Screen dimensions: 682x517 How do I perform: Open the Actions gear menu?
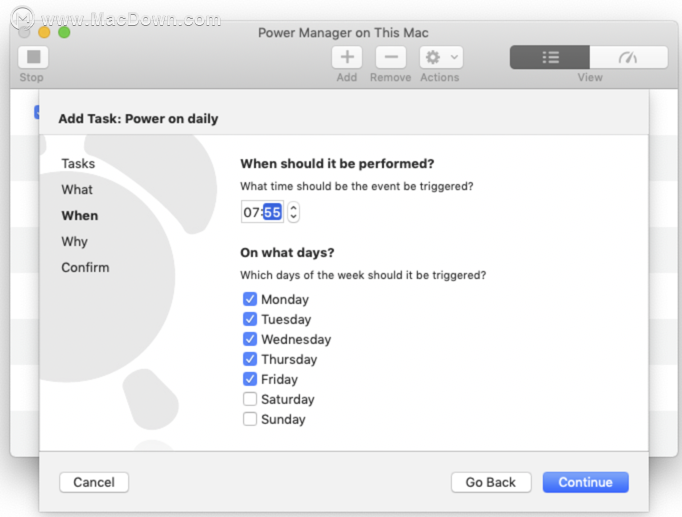click(x=441, y=57)
